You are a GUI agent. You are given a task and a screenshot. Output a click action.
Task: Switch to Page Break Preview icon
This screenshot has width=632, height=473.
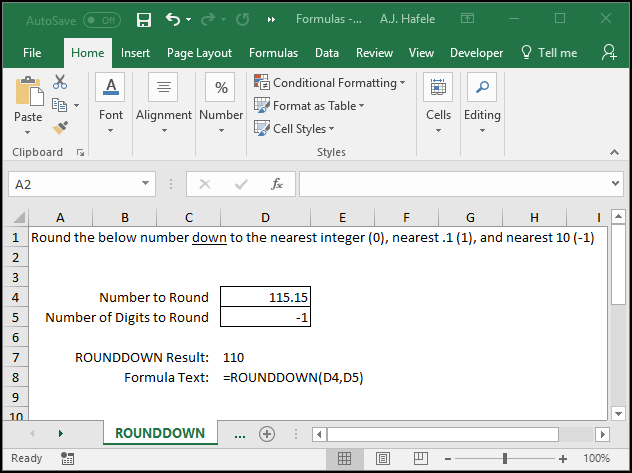(x=420, y=458)
